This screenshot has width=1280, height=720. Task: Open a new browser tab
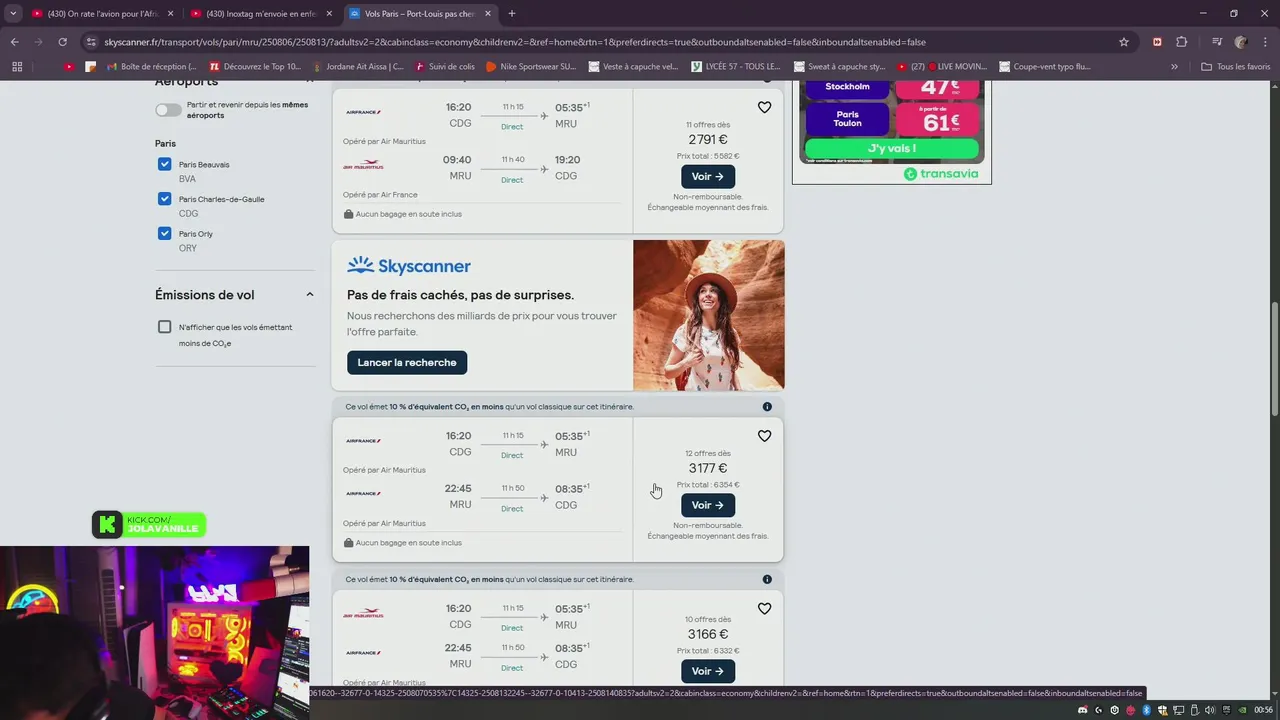point(511,14)
